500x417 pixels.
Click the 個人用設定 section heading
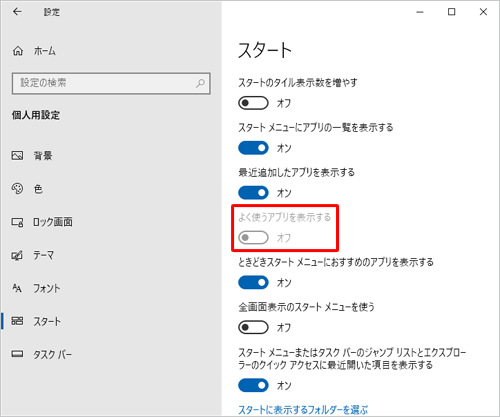[x=36, y=115]
